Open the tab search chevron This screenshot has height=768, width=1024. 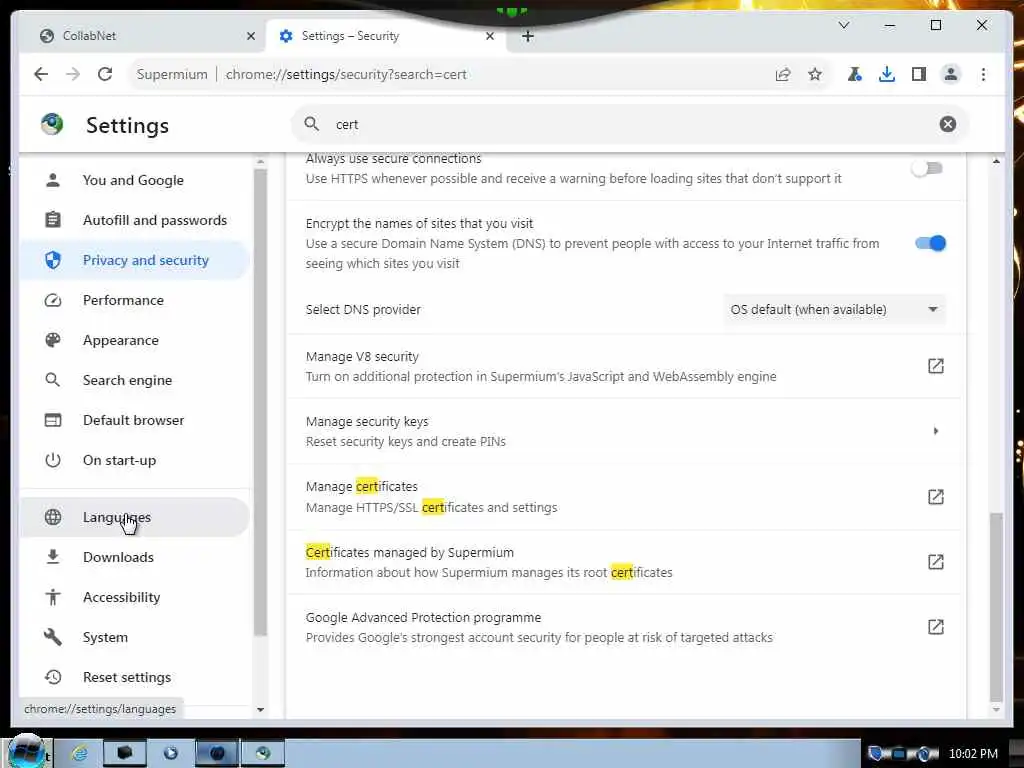844,25
